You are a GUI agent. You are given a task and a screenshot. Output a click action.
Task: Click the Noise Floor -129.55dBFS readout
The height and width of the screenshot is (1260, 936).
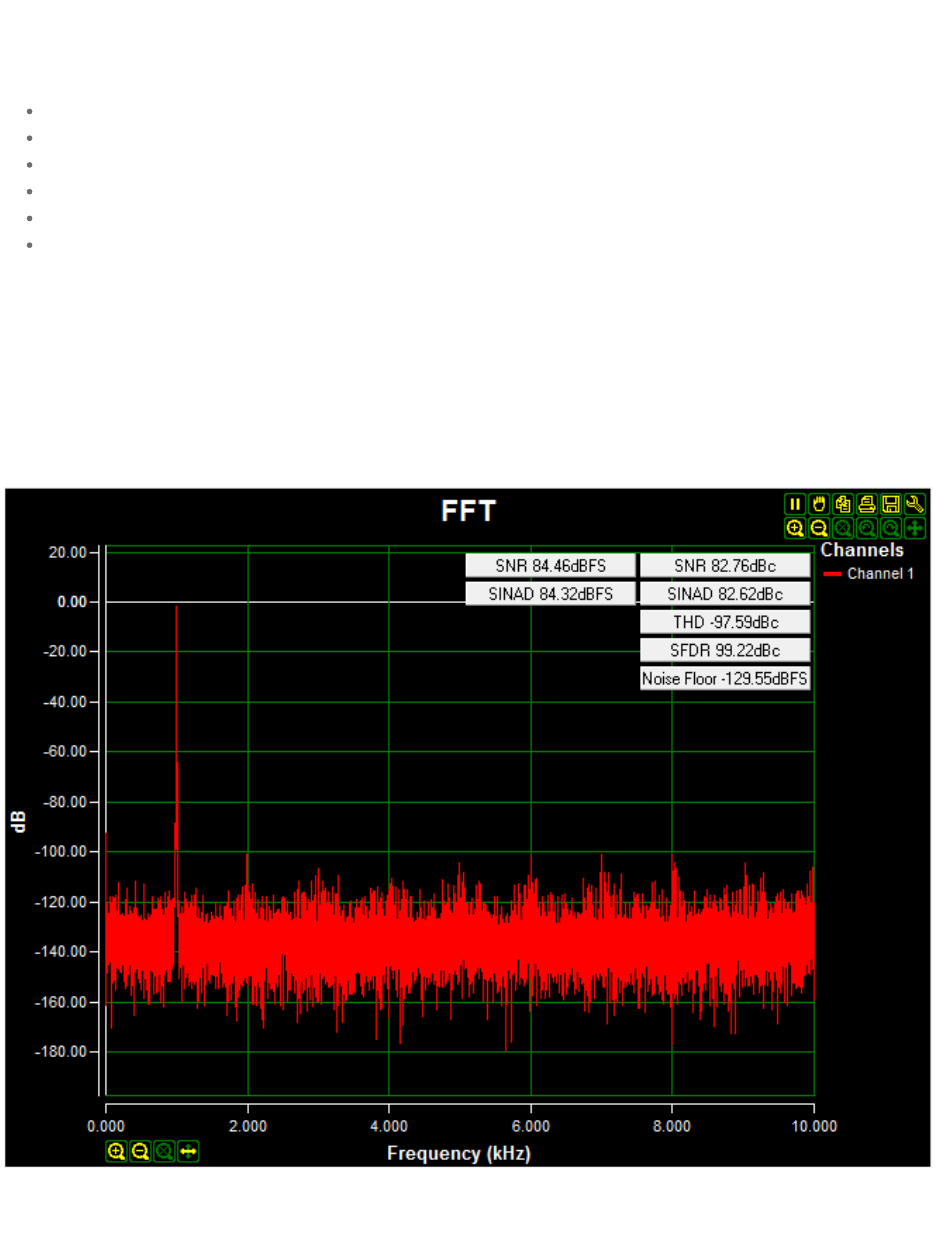click(725, 678)
